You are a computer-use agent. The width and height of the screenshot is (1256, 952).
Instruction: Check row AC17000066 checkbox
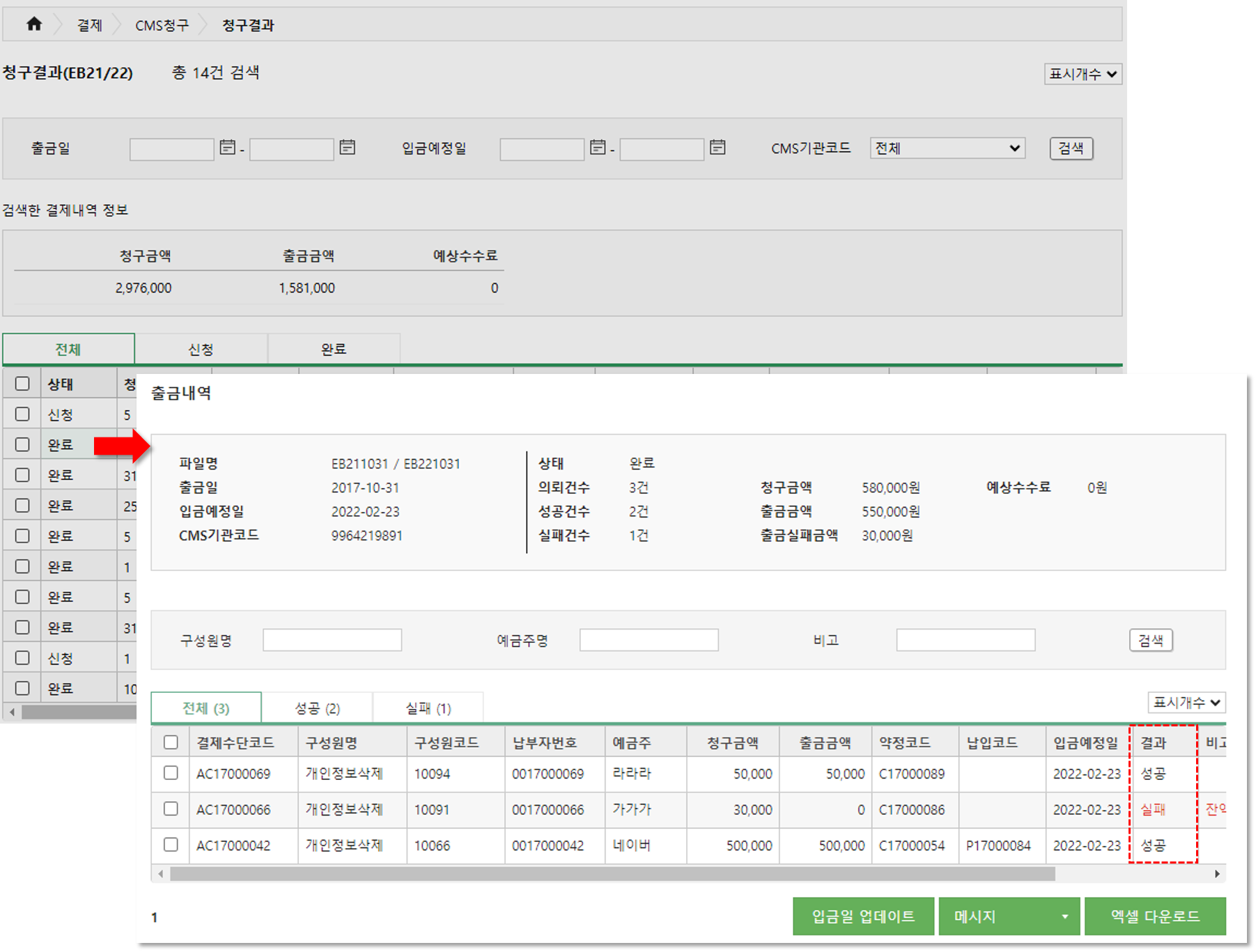[x=171, y=809]
